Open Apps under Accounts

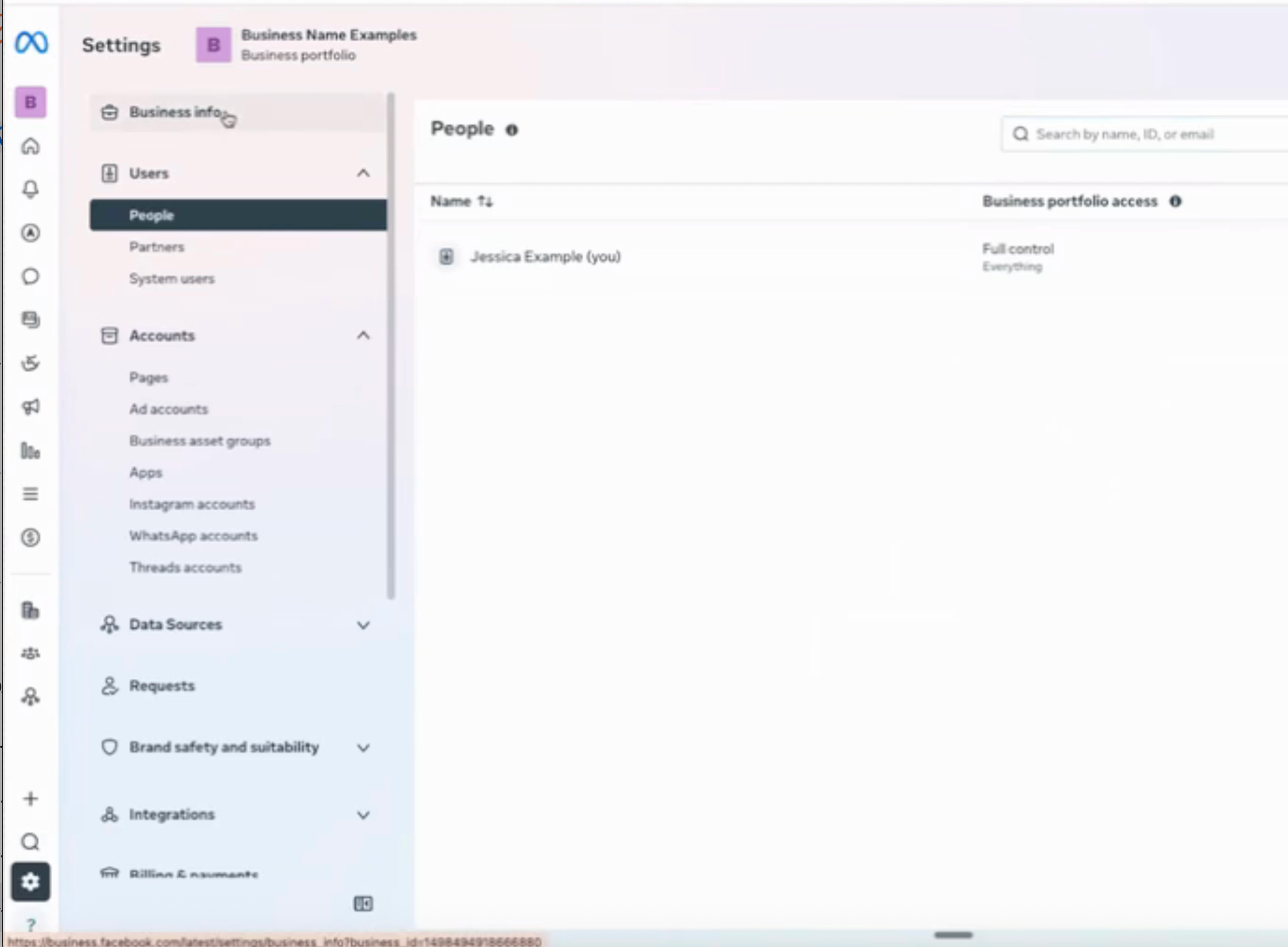[146, 473]
